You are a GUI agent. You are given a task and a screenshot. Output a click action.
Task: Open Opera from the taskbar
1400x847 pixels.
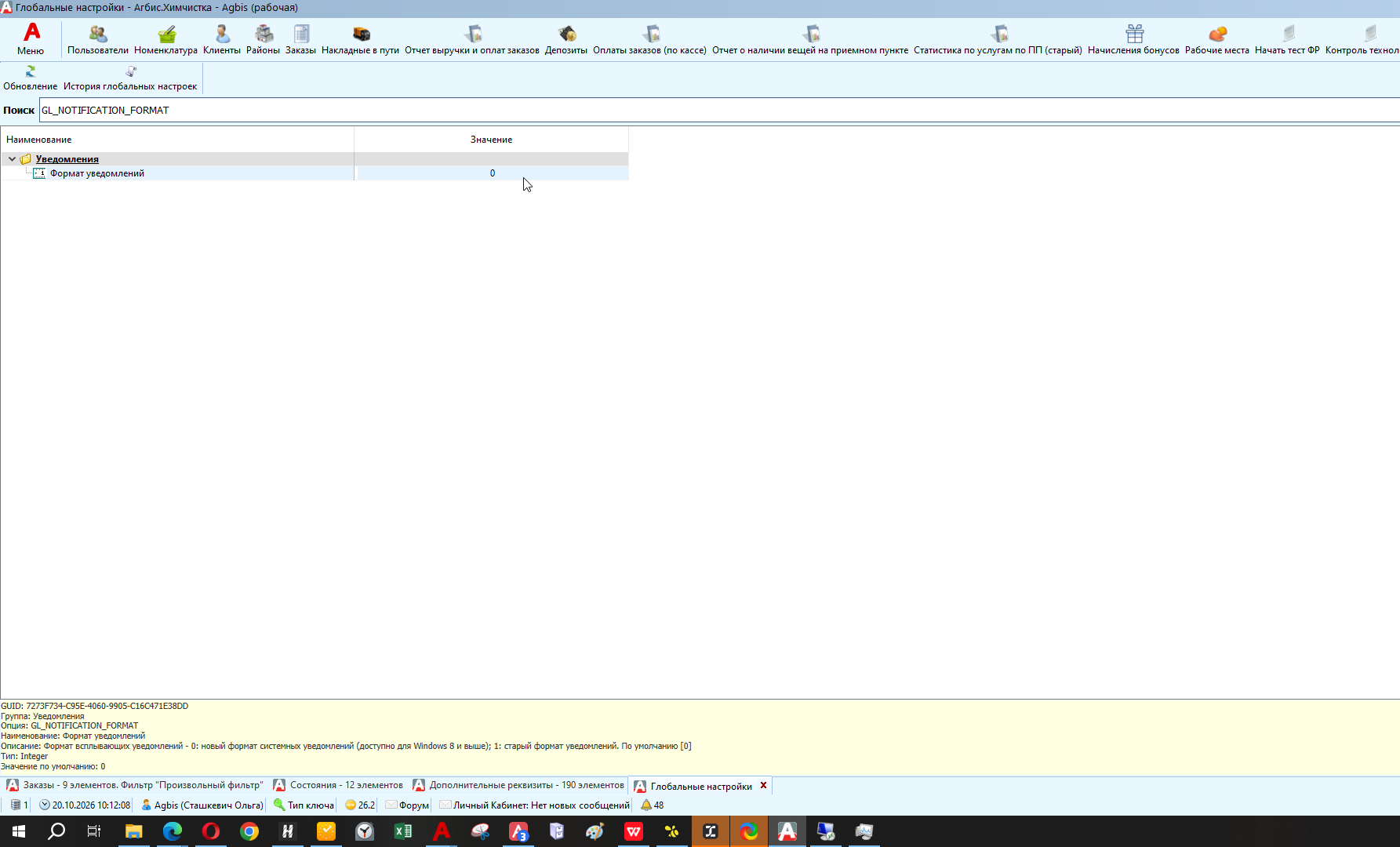pyautogui.click(x=211, y=831)
